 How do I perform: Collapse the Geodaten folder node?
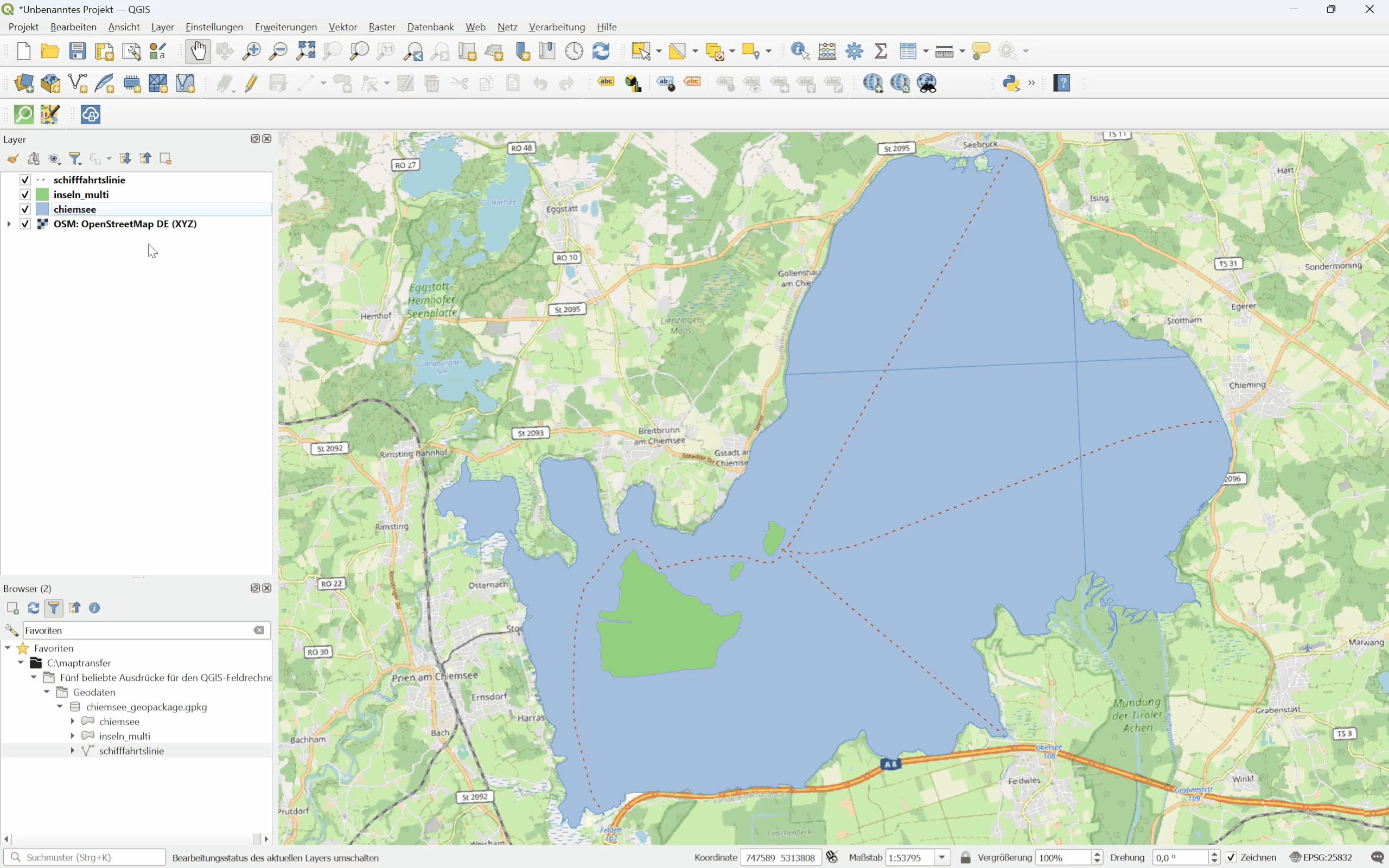(x=47, y=692)
